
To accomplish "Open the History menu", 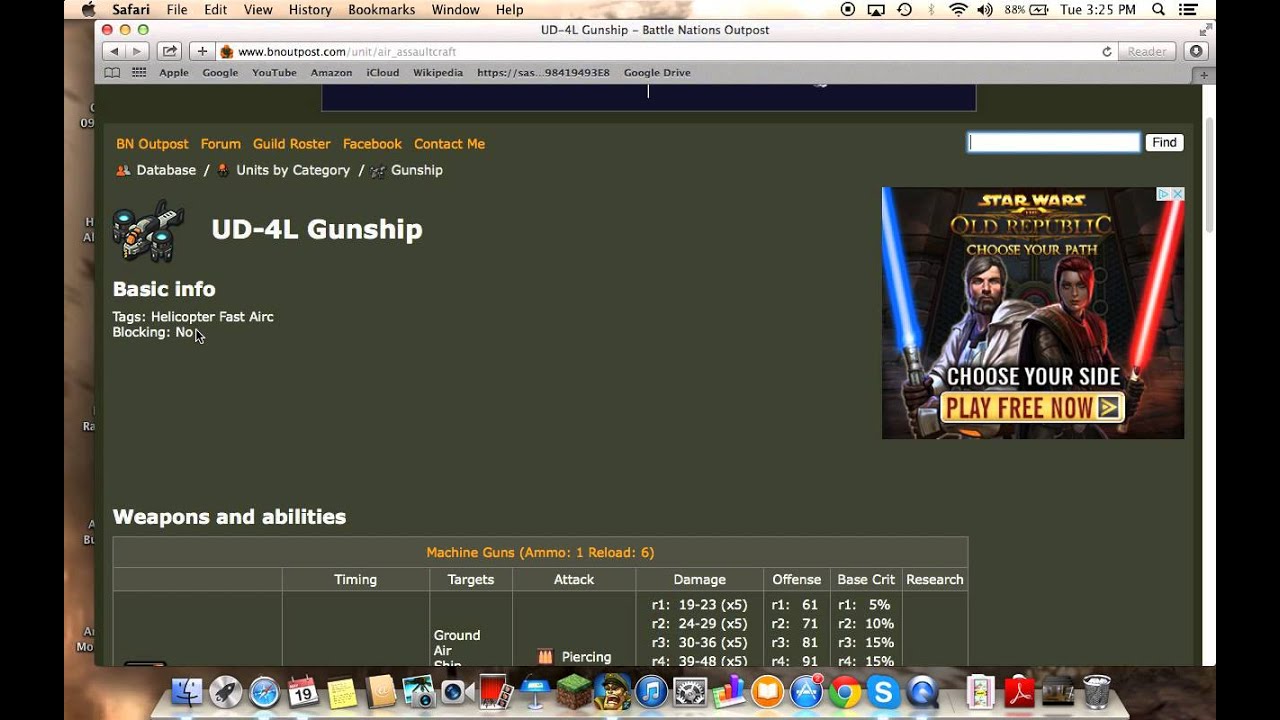I will click(310, 10).
